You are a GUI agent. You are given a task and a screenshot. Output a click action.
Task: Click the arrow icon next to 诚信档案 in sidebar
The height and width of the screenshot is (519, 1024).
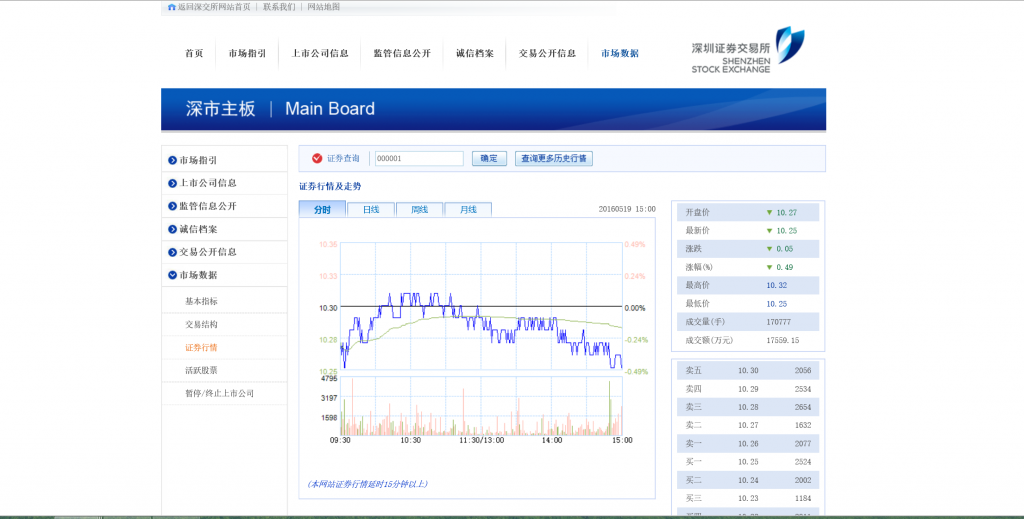click(x=172, y=229)
